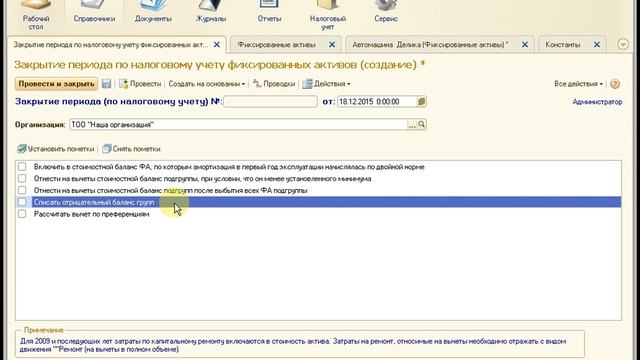Open the Действия dropdown menu
The image size is (640, 360).
point(326,84)
